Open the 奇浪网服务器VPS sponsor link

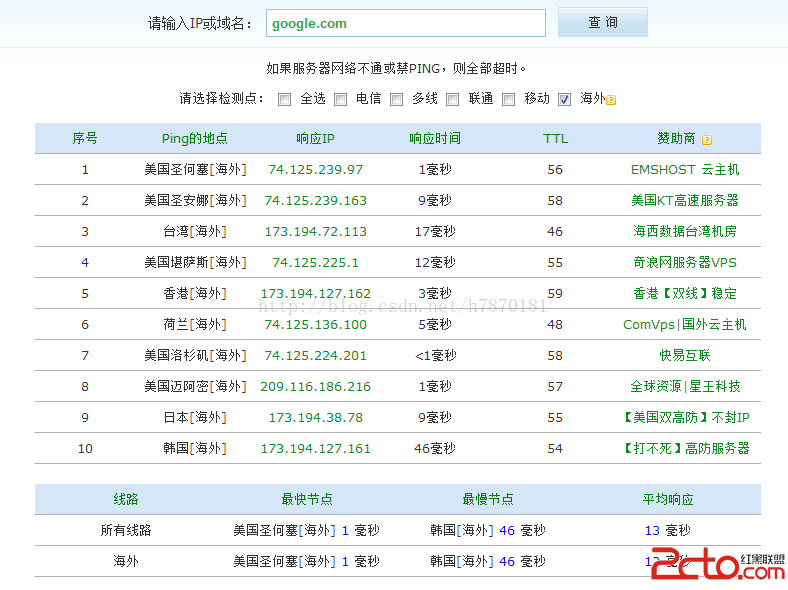pyautogui.click(x=685, y=263)
